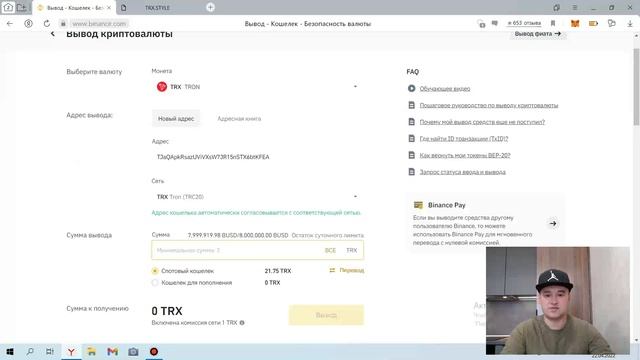The height and width of the screenshot is (360, 640).
Task: Click the Yandex Browser taskbar icon
Action: (71, 351)
